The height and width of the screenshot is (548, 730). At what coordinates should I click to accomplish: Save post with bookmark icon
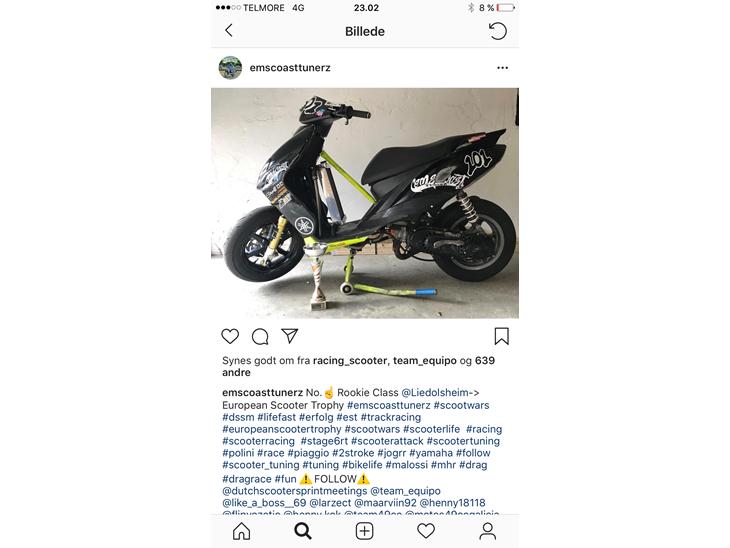point(501,336)
